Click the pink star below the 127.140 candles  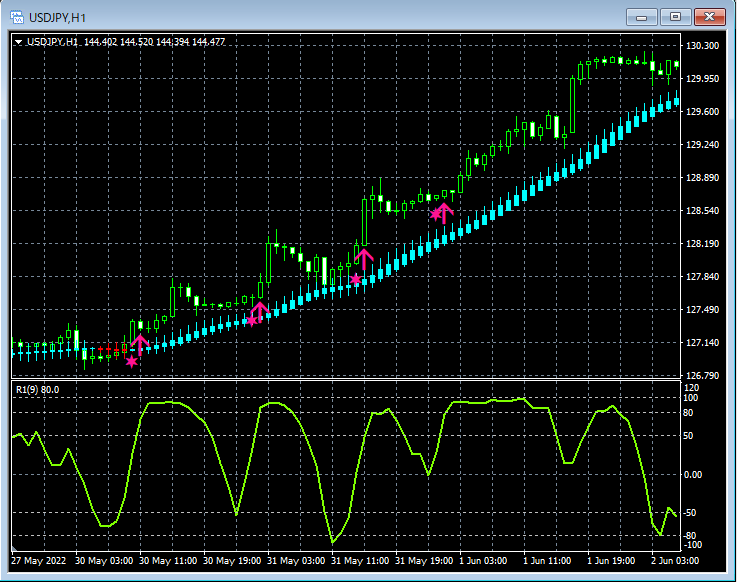pos(132,361)
